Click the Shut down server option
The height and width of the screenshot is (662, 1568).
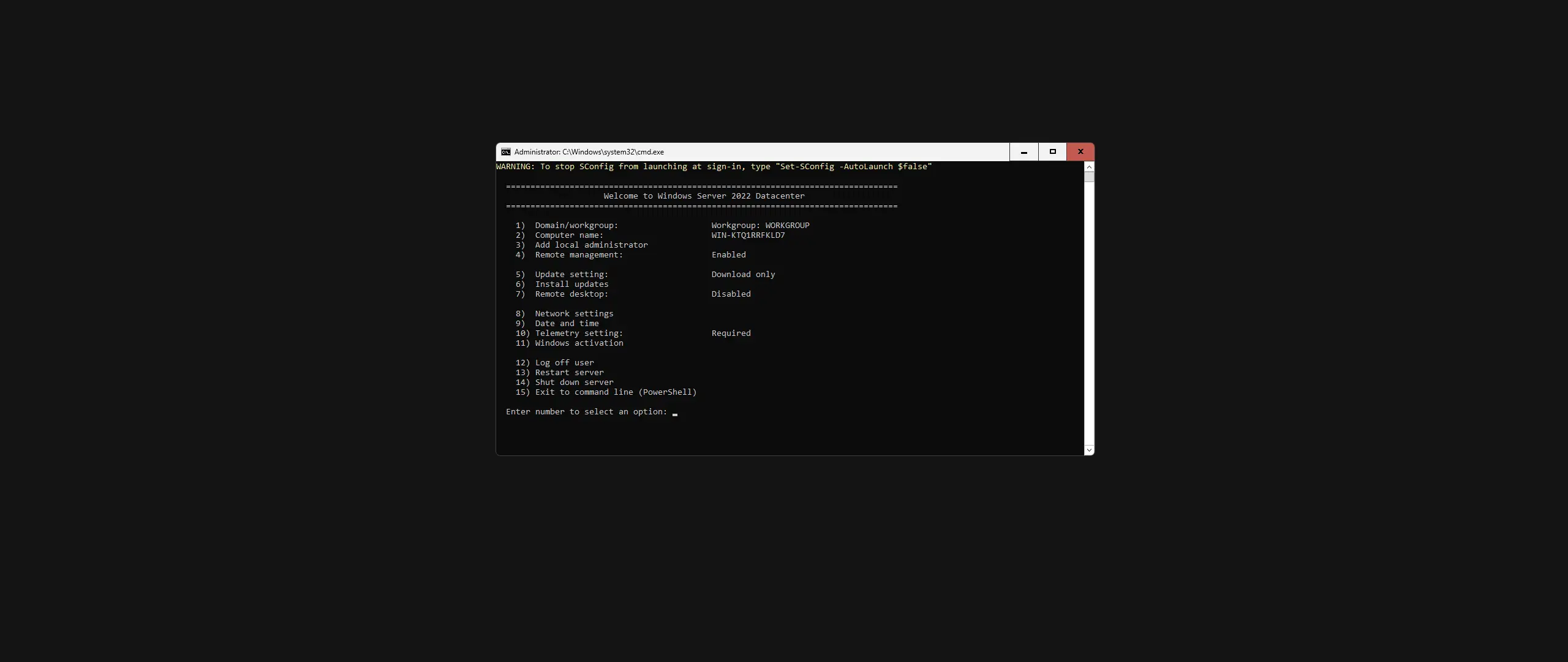573,382
